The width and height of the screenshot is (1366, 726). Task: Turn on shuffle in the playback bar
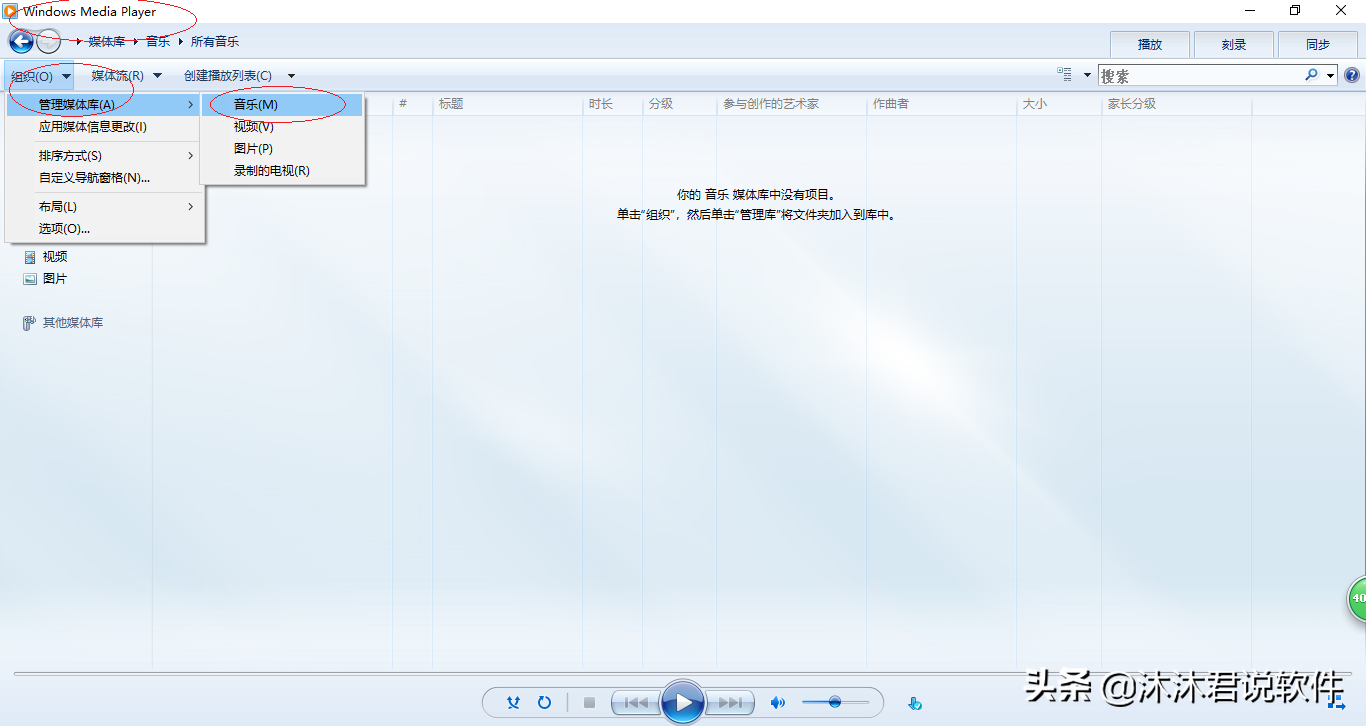click(x=513, y=703)
